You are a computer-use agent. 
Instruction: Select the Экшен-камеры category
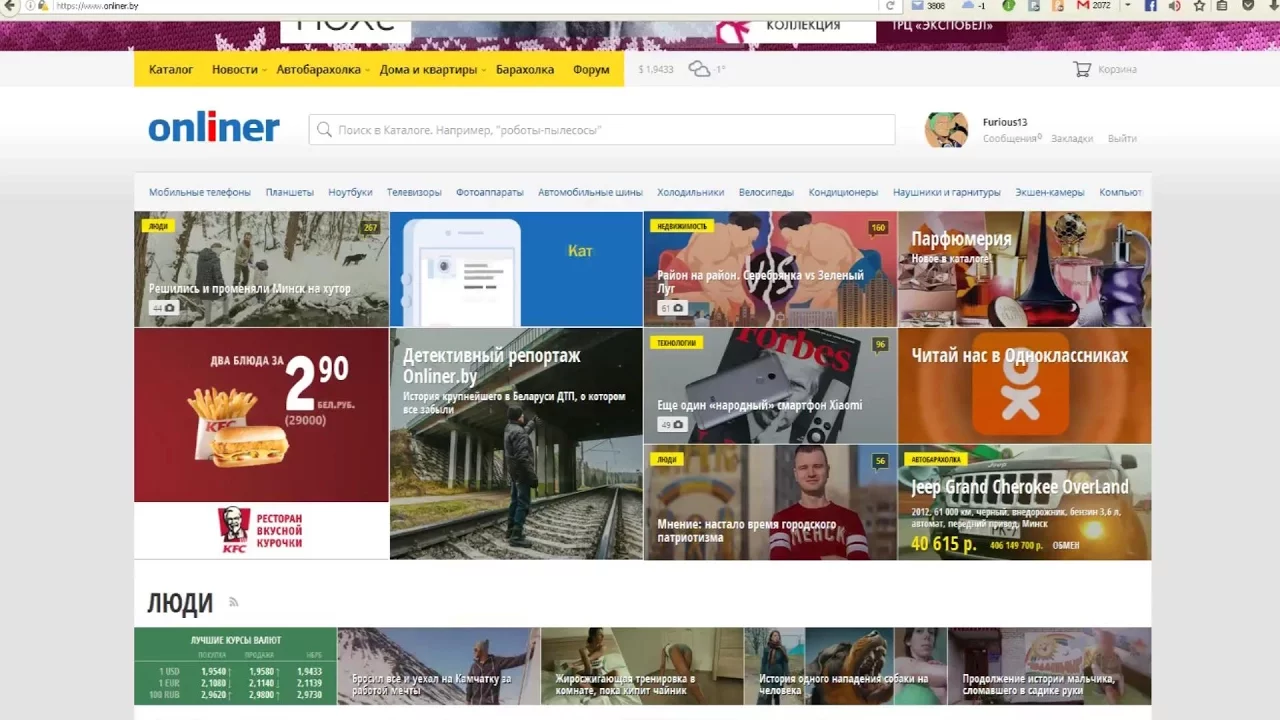(1050, 192)
